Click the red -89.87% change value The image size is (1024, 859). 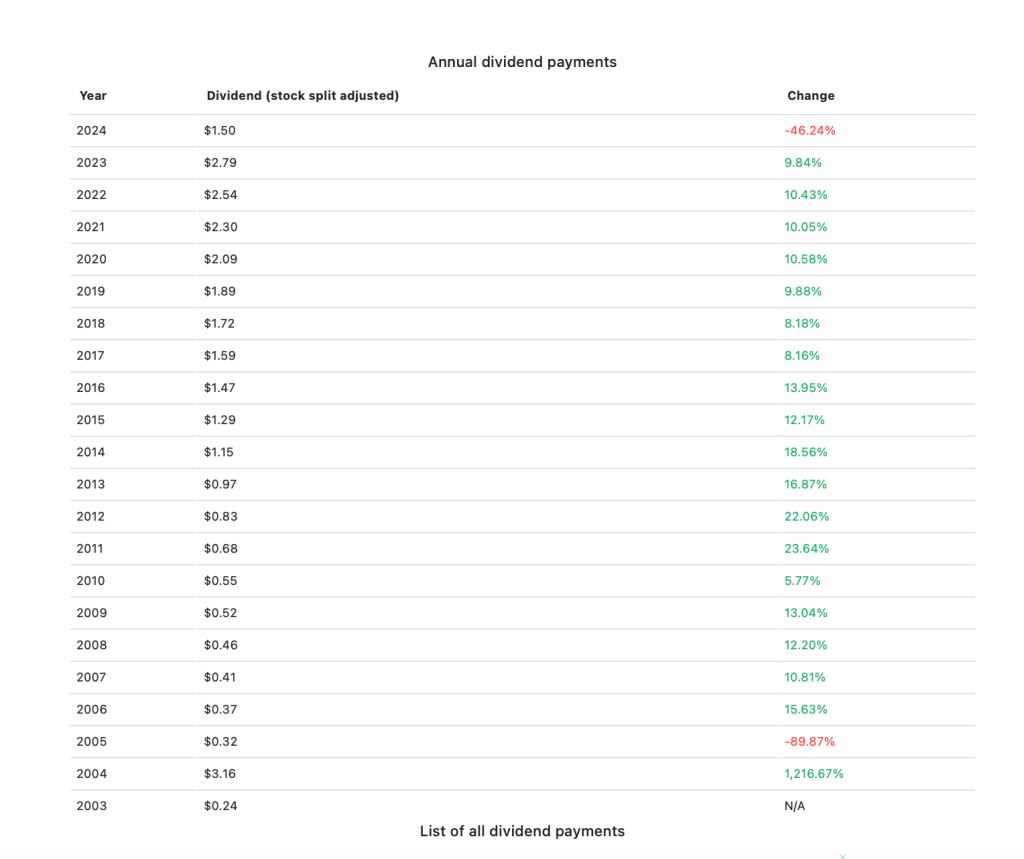[810, 742]
